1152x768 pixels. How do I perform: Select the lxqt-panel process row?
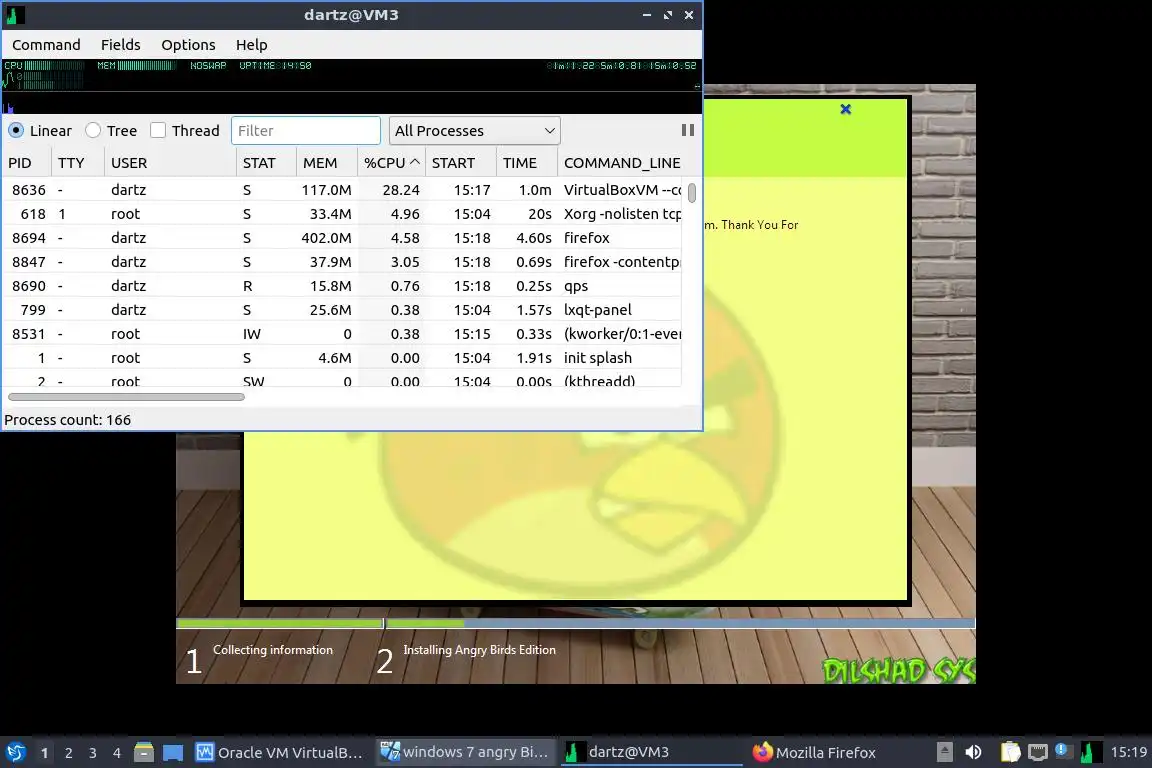pos(342,310)
